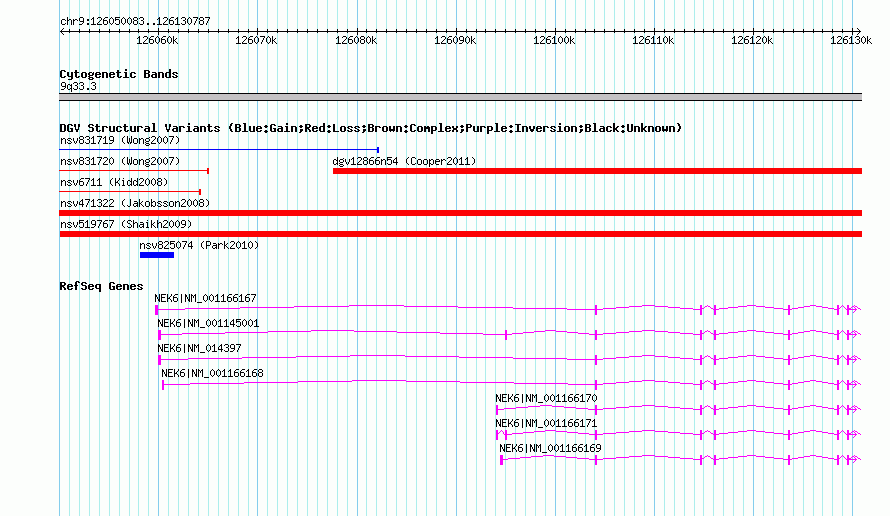Viewport: 890px width, 516px height.
Task: Click the chr9:126050083..126130787 region label
Action: (x=135, y=21)
